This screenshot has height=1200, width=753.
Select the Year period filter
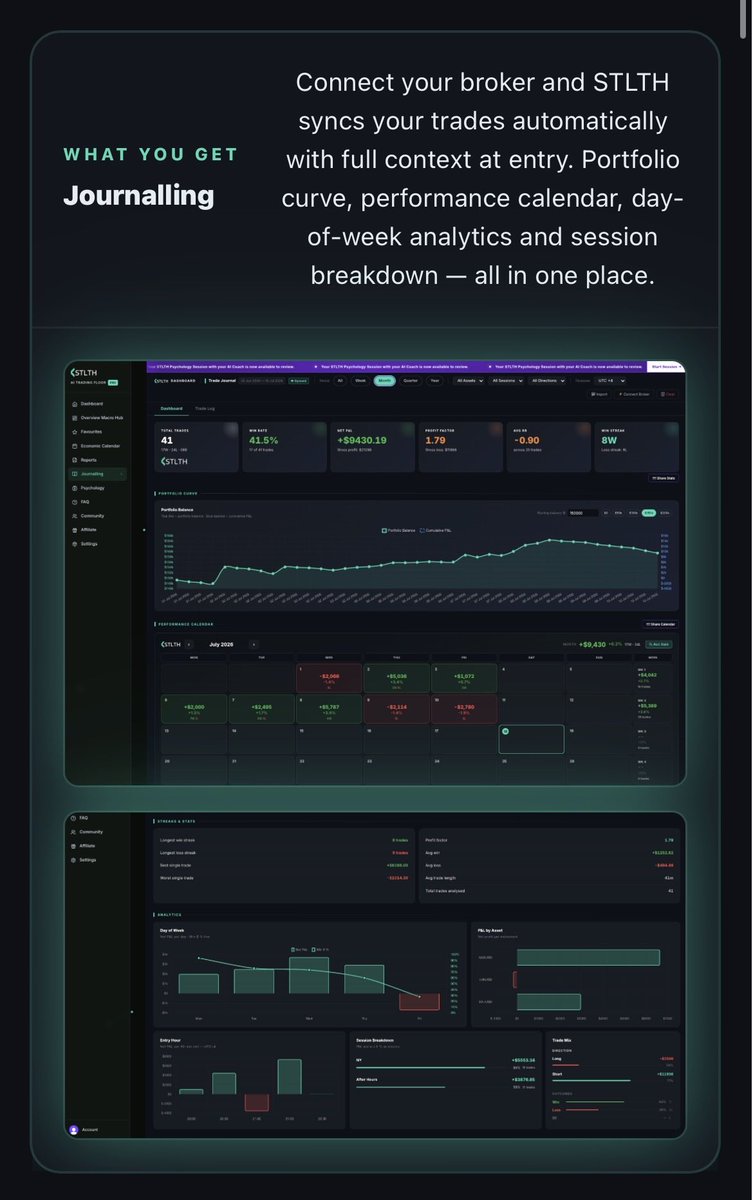point(435,380)
